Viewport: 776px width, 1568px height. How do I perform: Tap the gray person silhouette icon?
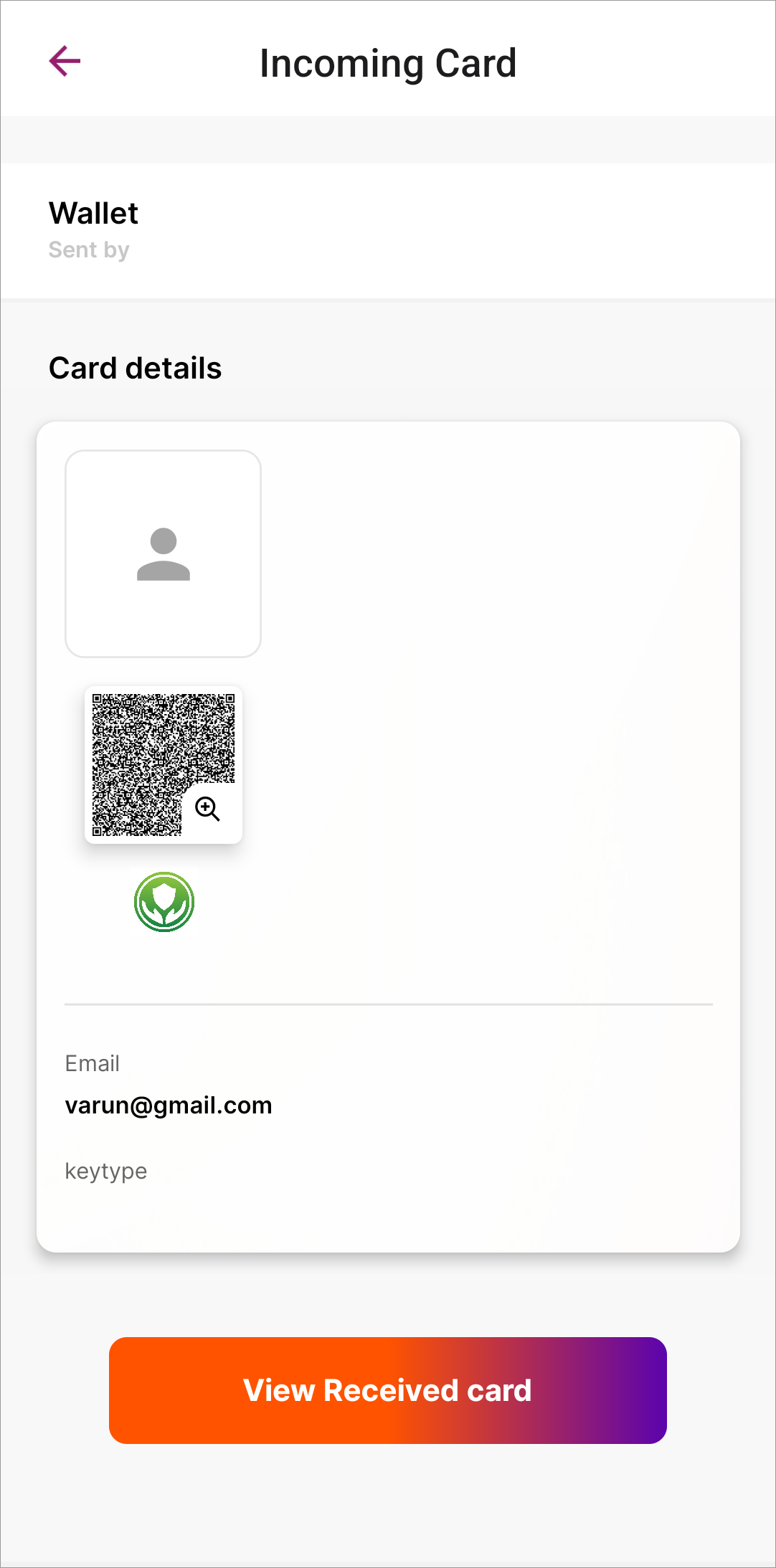(x=164, y=554)
